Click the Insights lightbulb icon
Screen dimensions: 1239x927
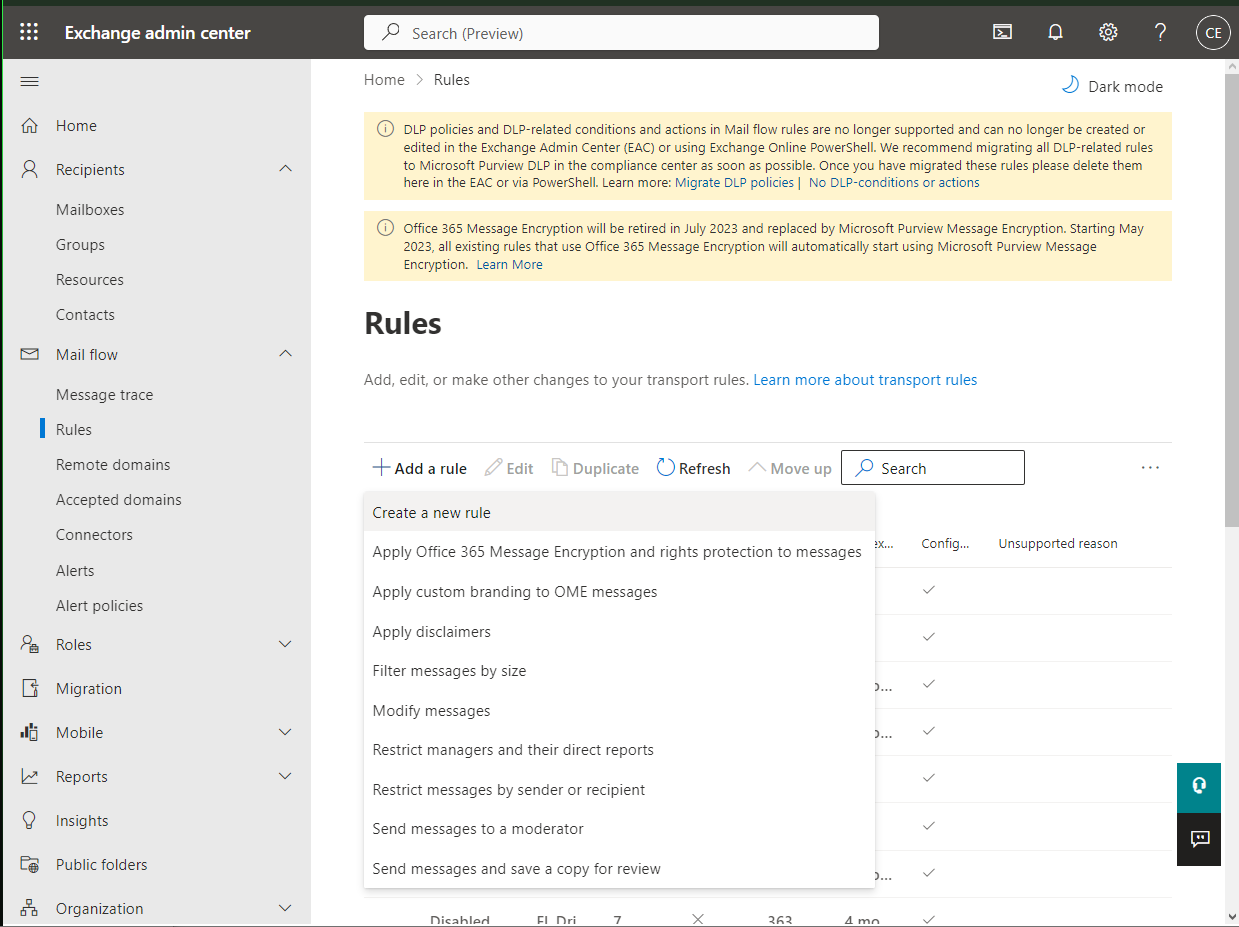(30, 820)
